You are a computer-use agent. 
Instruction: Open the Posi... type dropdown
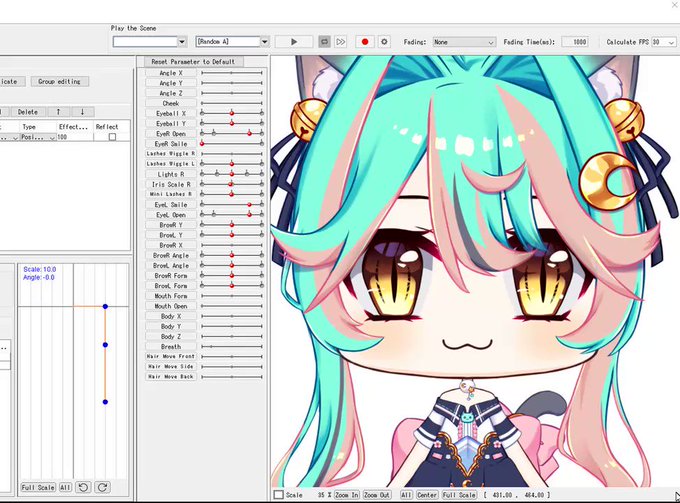pos(38,137)
